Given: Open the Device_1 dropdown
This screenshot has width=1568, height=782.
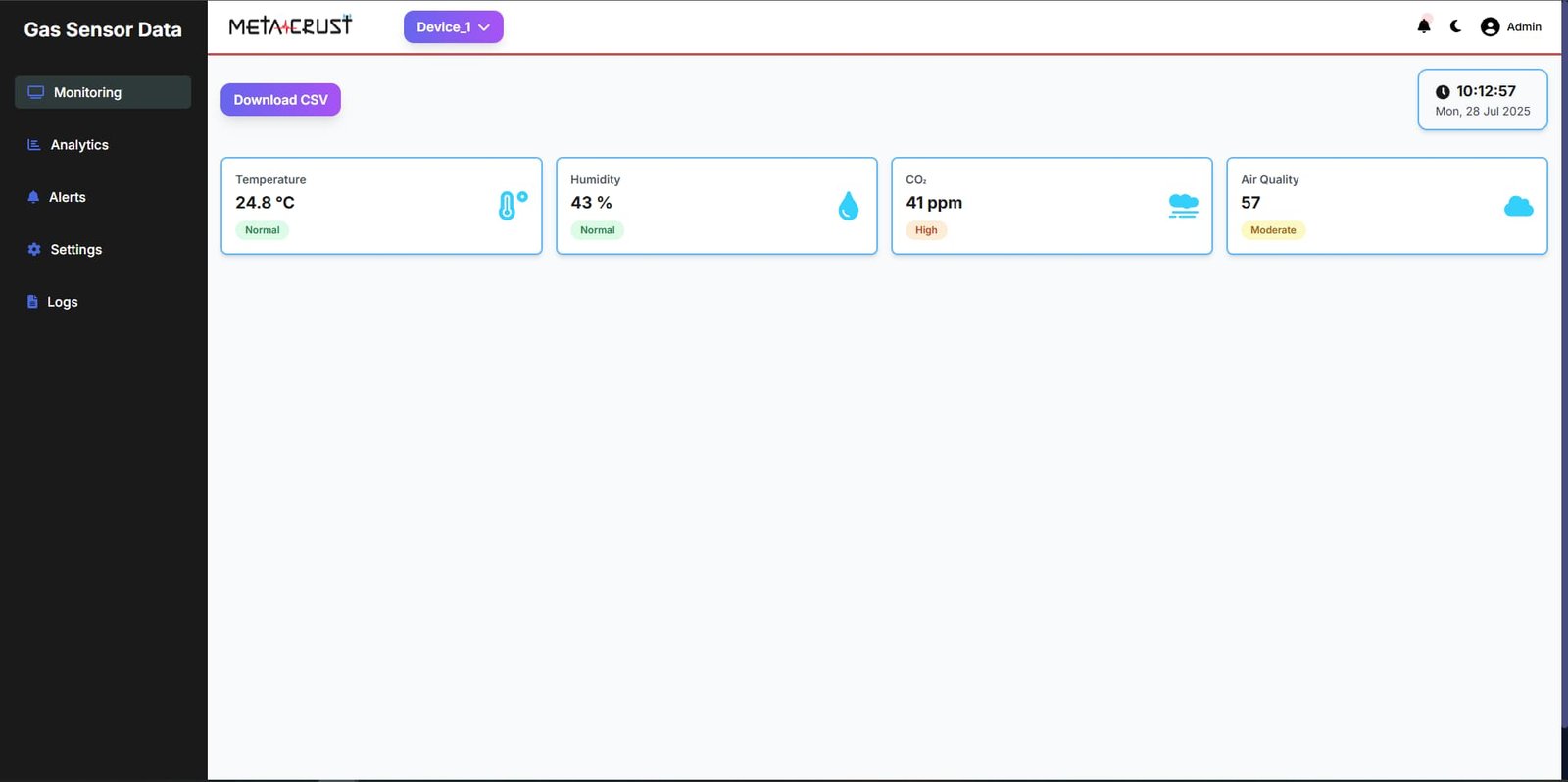Looking at the screenshot, I should (443, 27).
